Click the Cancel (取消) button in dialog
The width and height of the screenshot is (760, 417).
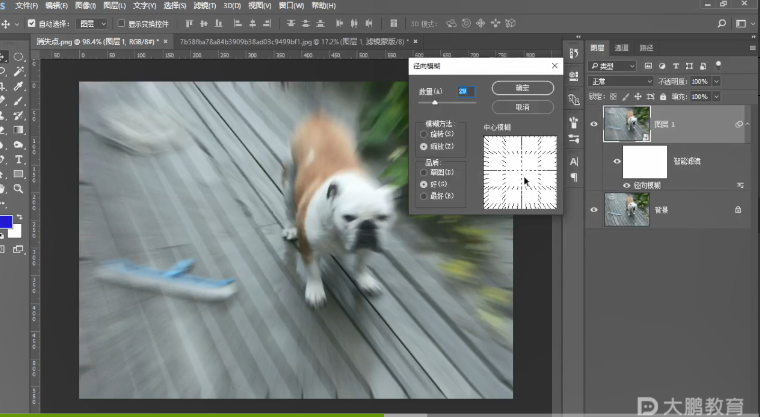(522, 106)
